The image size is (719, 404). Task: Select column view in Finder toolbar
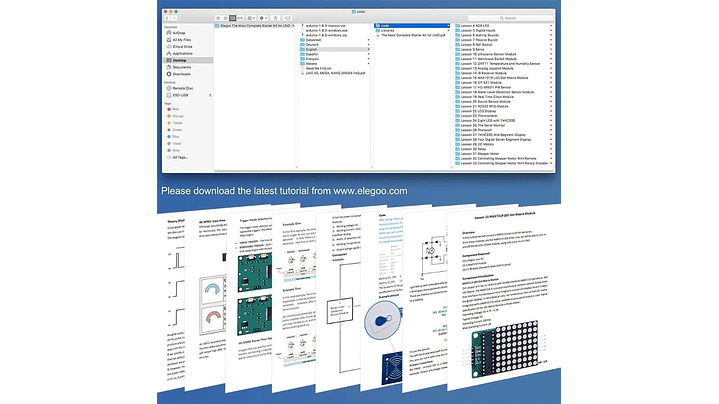tap(232, 18)
